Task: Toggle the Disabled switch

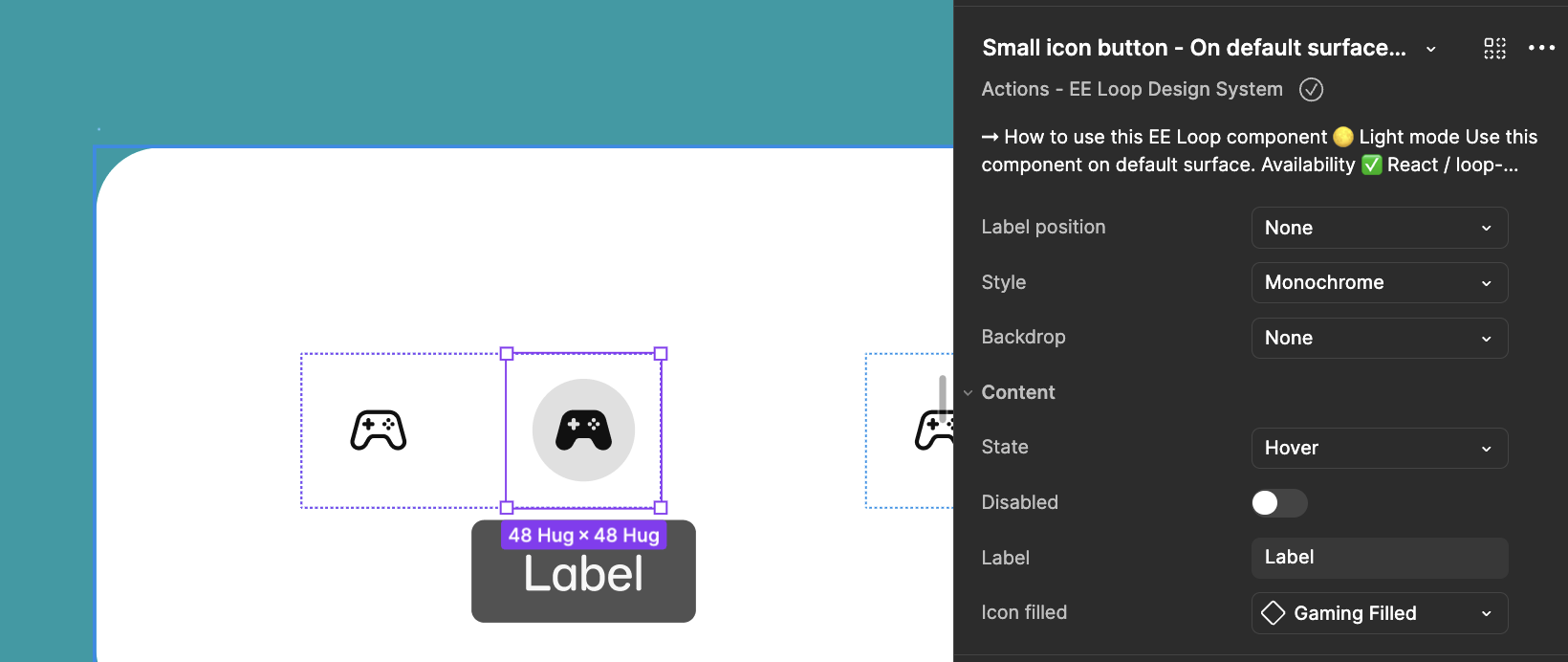Action: pyautogui.click(x=1279, y=503)
